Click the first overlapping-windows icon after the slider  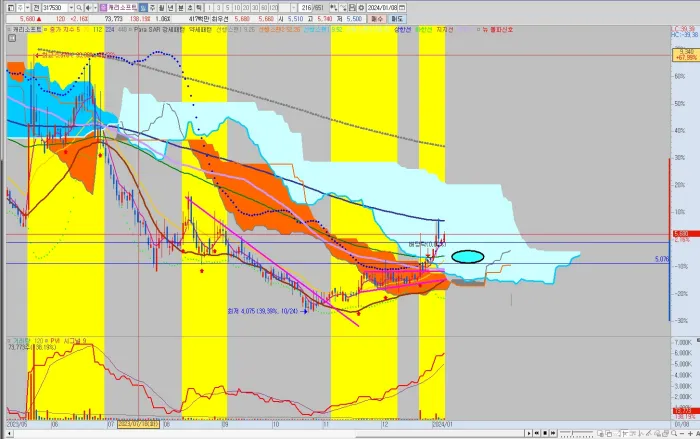pos(600,433)
